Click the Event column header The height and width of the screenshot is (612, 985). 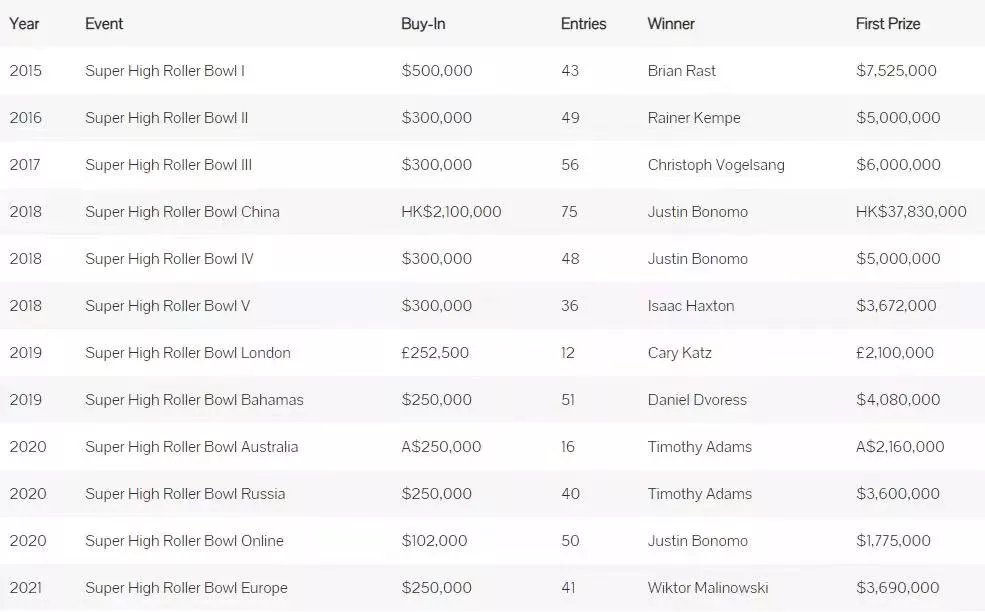click(104, 24)
